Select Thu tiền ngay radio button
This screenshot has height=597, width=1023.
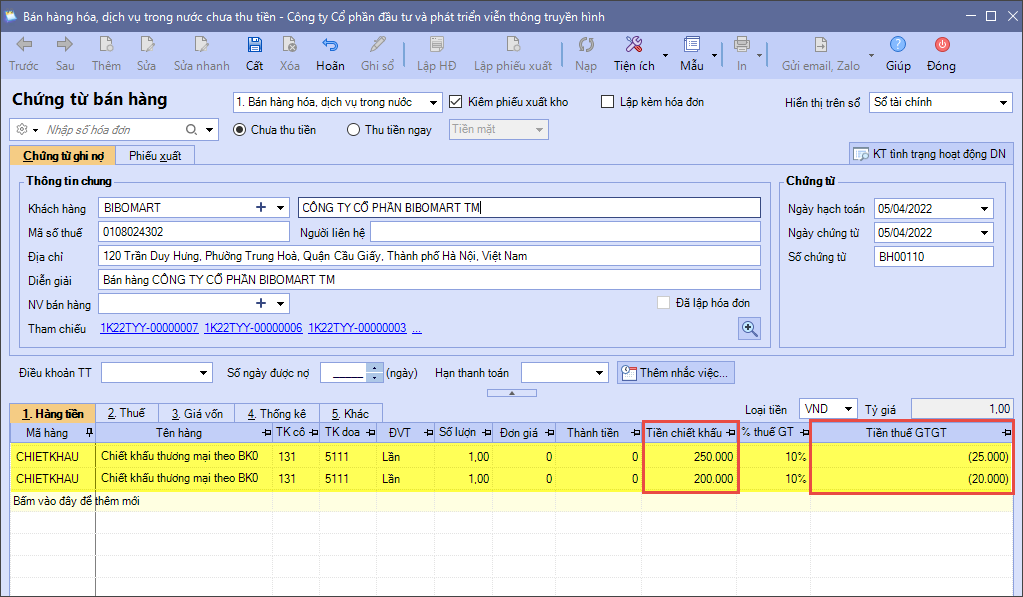pos(353,129)
